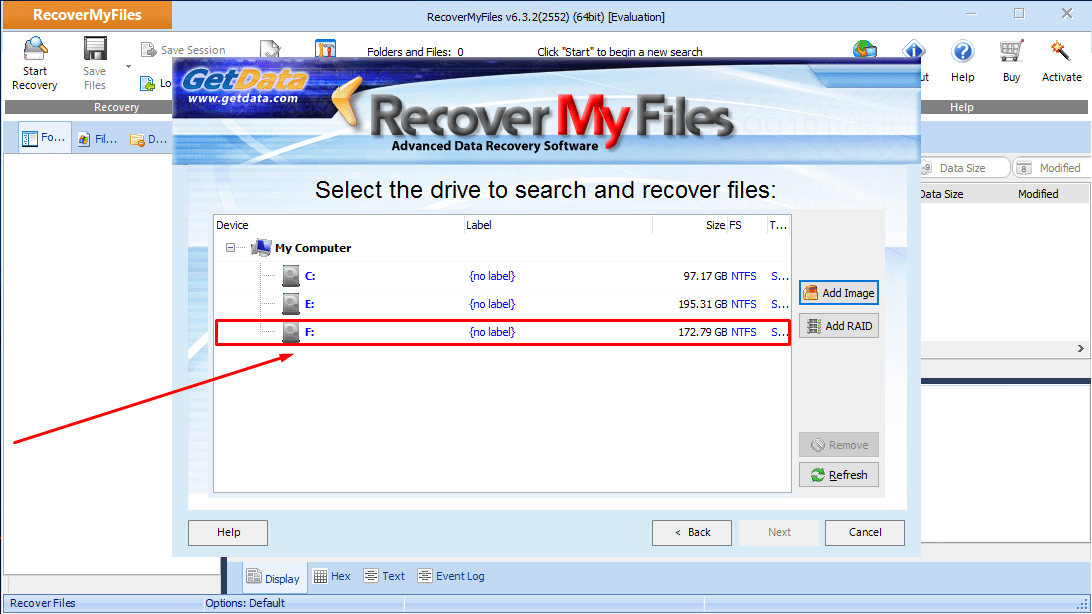
Task: Select the C: drive icon
Action: 290,276
